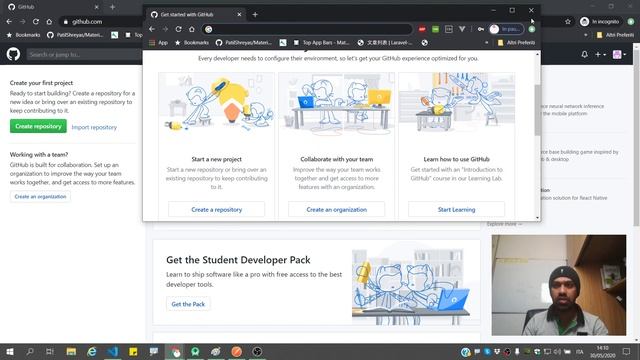
Task: Click GitHub octocat logo in background page header
Action: point(13,54)
